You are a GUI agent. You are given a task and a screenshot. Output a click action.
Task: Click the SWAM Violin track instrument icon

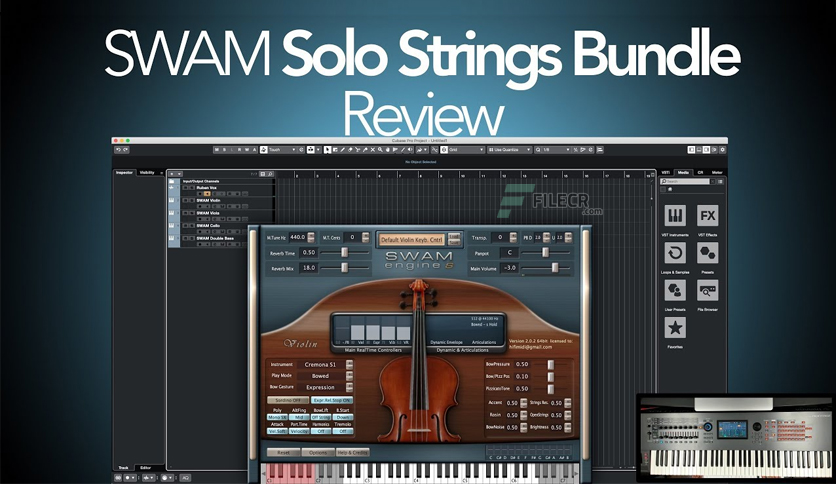pos(172,200)
